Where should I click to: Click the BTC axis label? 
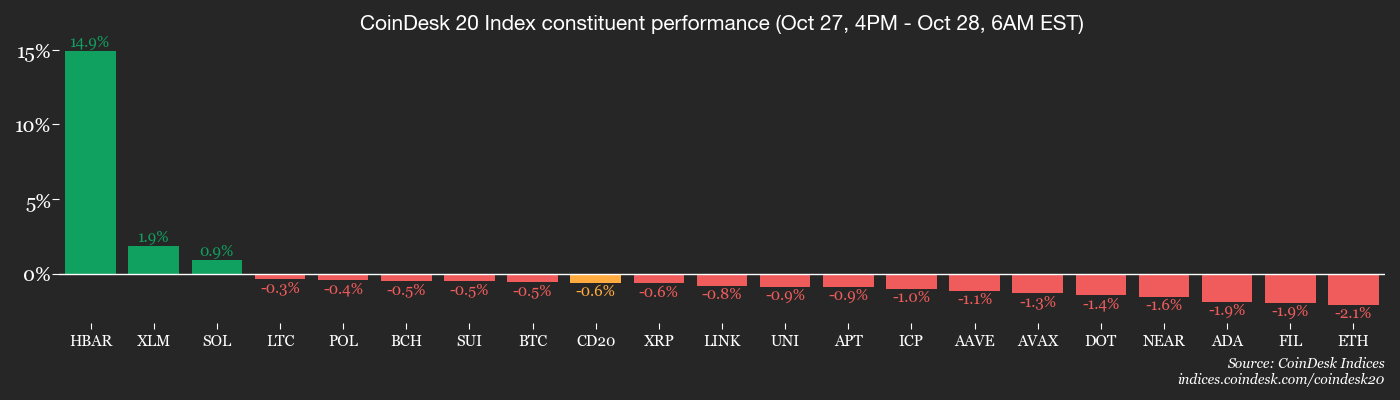click(533, 341)
